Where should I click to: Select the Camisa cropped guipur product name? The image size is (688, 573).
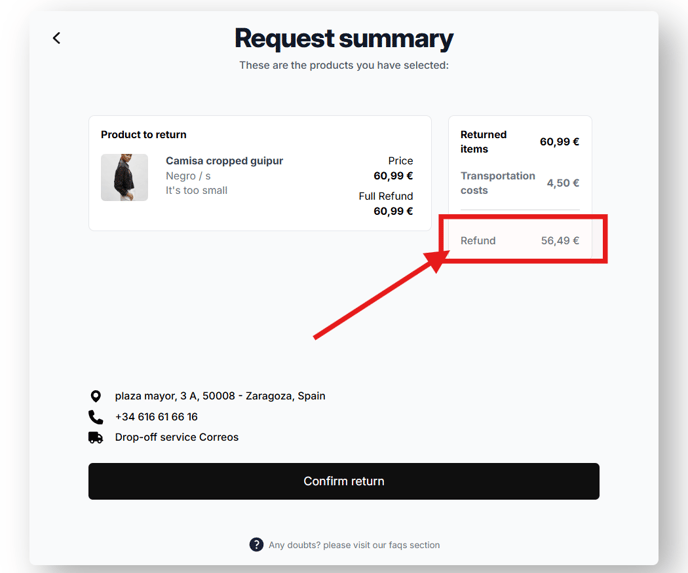coord(224,161)
